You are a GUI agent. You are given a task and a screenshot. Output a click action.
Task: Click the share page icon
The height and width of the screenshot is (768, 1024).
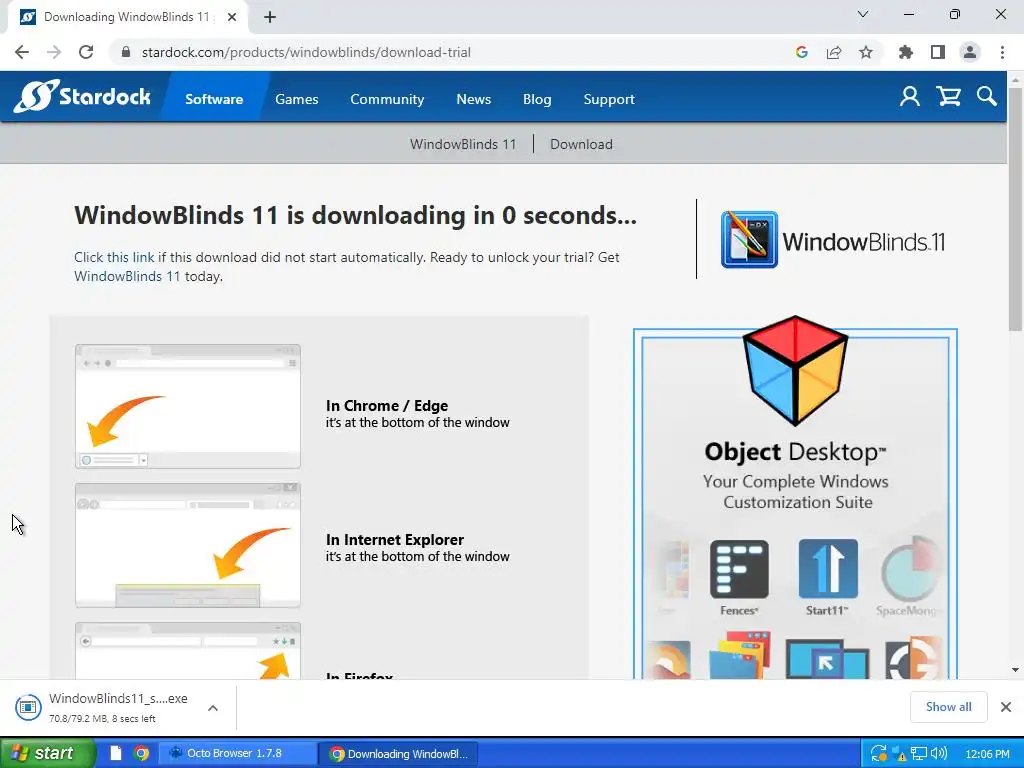[x=834, y=52]
